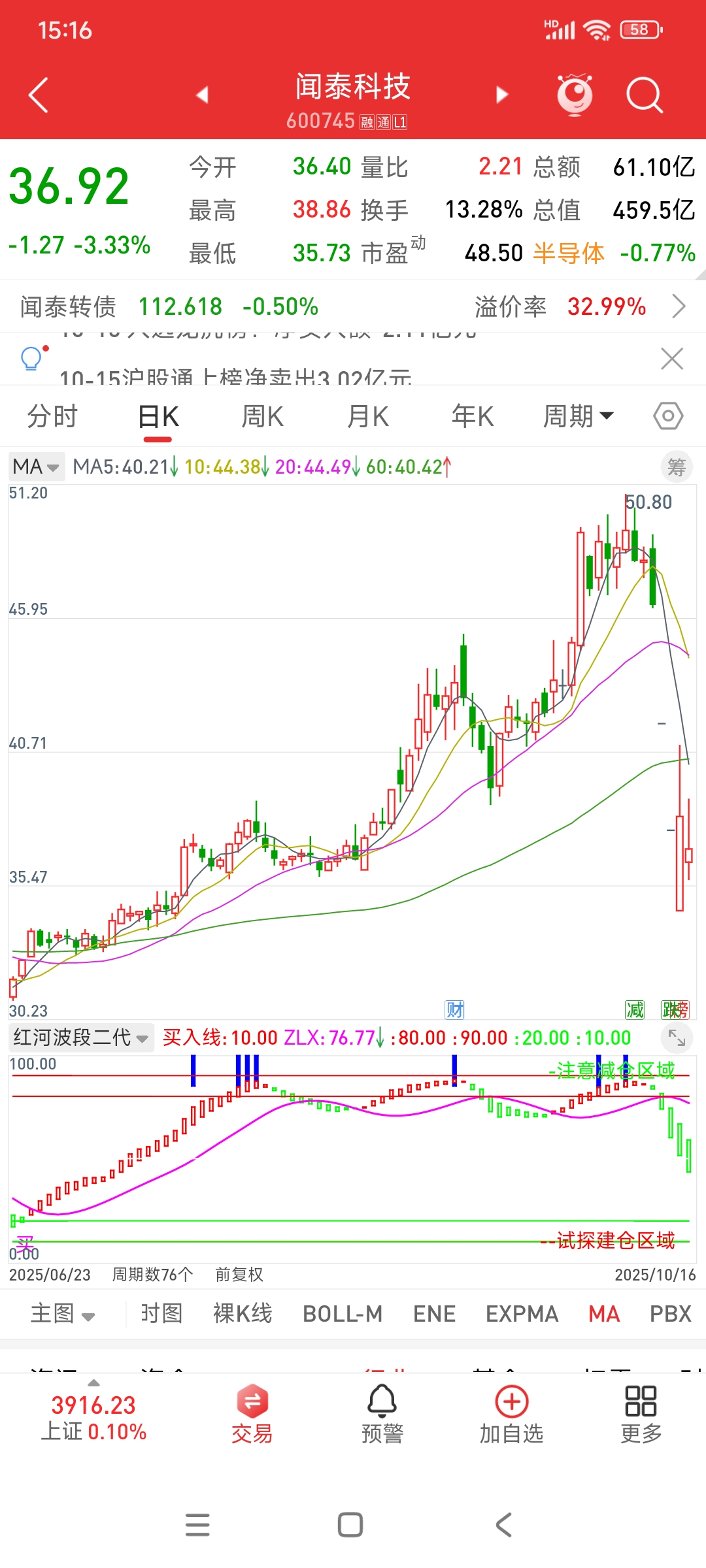This screenshot has height=1568, width=706.
Task: Tap the current price 36.92
Action: [69, 186]
